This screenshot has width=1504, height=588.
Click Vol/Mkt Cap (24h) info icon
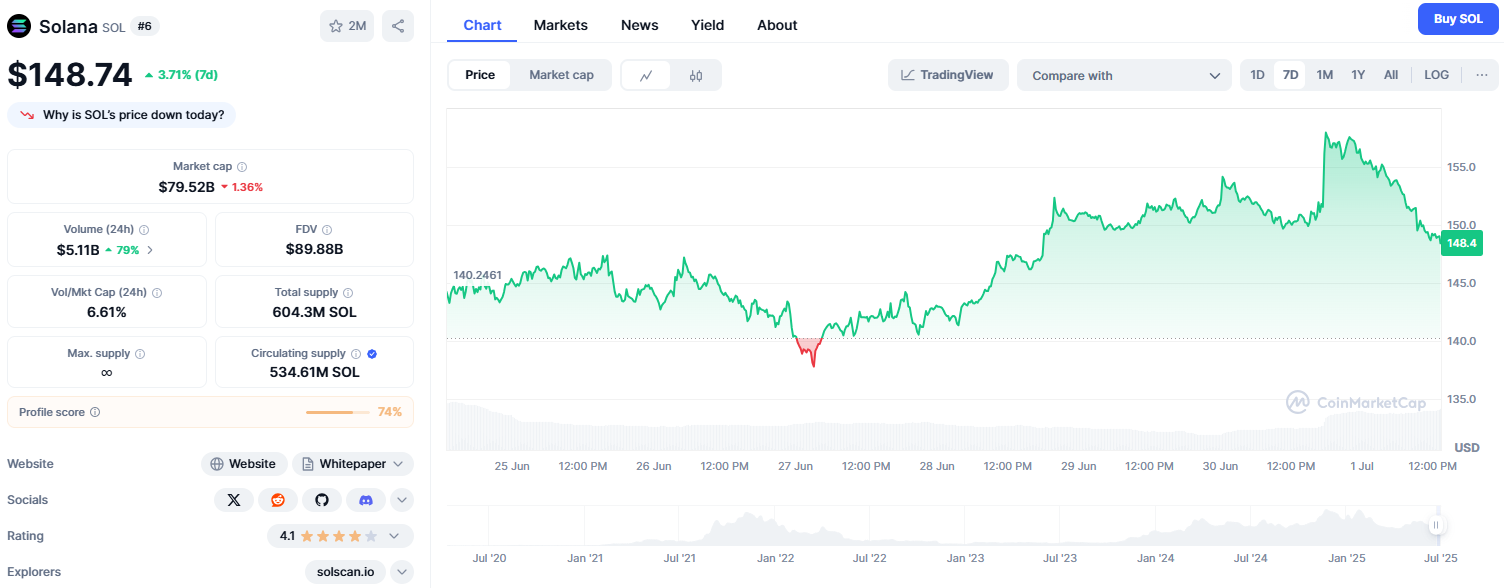tap(157, 293)
